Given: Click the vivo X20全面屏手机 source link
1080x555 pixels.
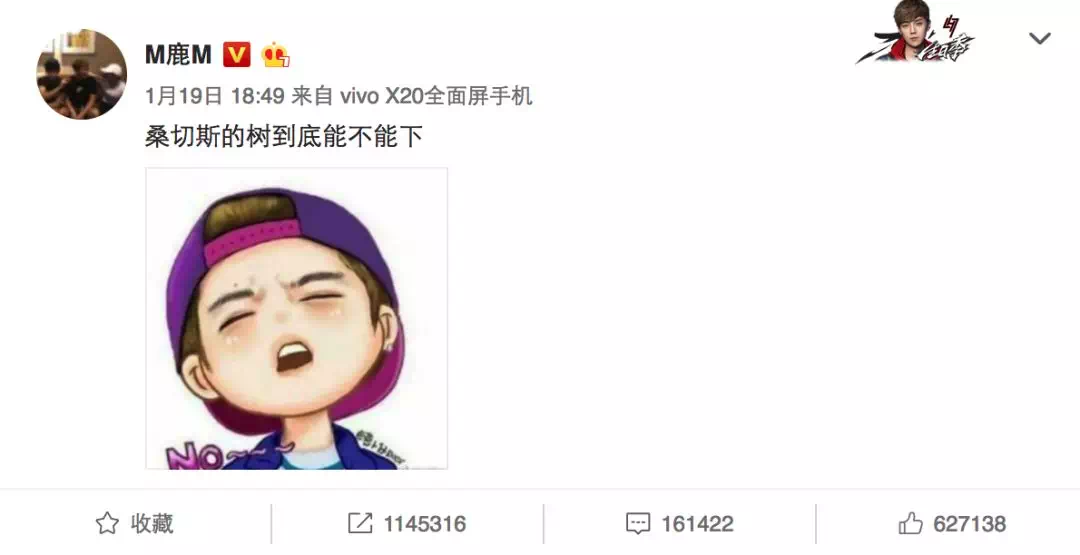Looking at the screenshot, I should 437,96.
